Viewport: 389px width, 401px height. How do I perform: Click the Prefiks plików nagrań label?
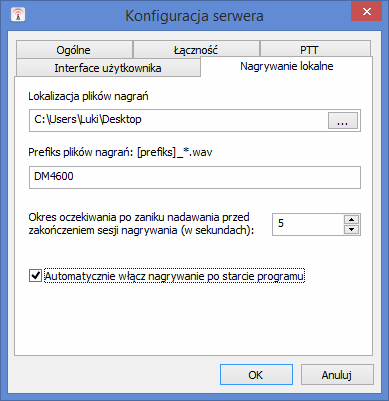[120, 152]
